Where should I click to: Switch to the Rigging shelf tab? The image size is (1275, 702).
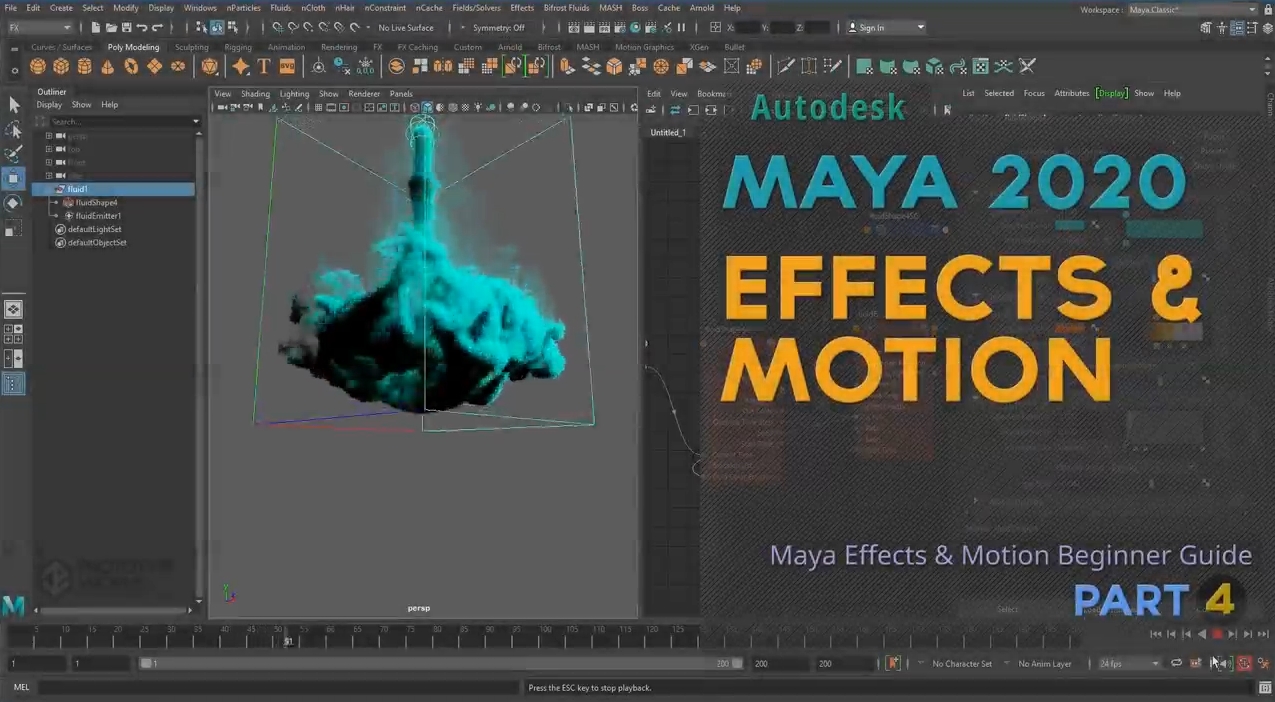(x=238, y=47)
